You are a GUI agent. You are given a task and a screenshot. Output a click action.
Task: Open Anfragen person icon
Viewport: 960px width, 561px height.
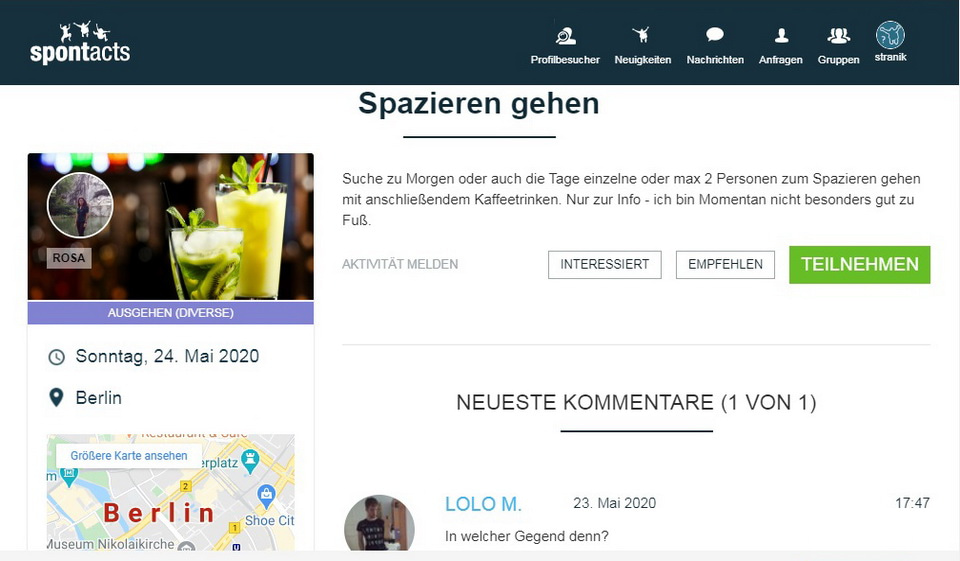[781, 37]
